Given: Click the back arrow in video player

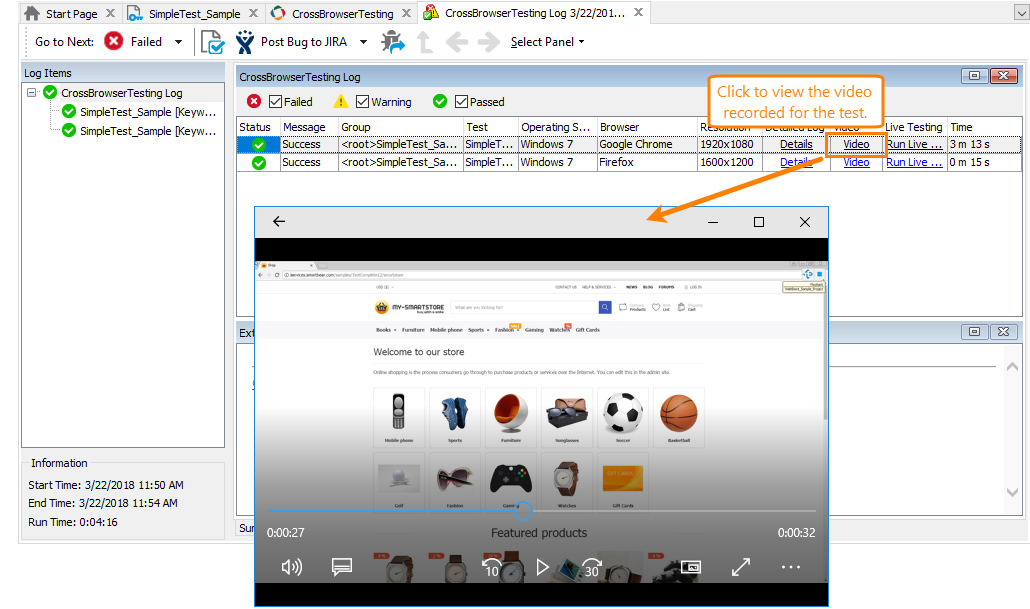Looking at the screenshot, I should click(x=279, y=221).
